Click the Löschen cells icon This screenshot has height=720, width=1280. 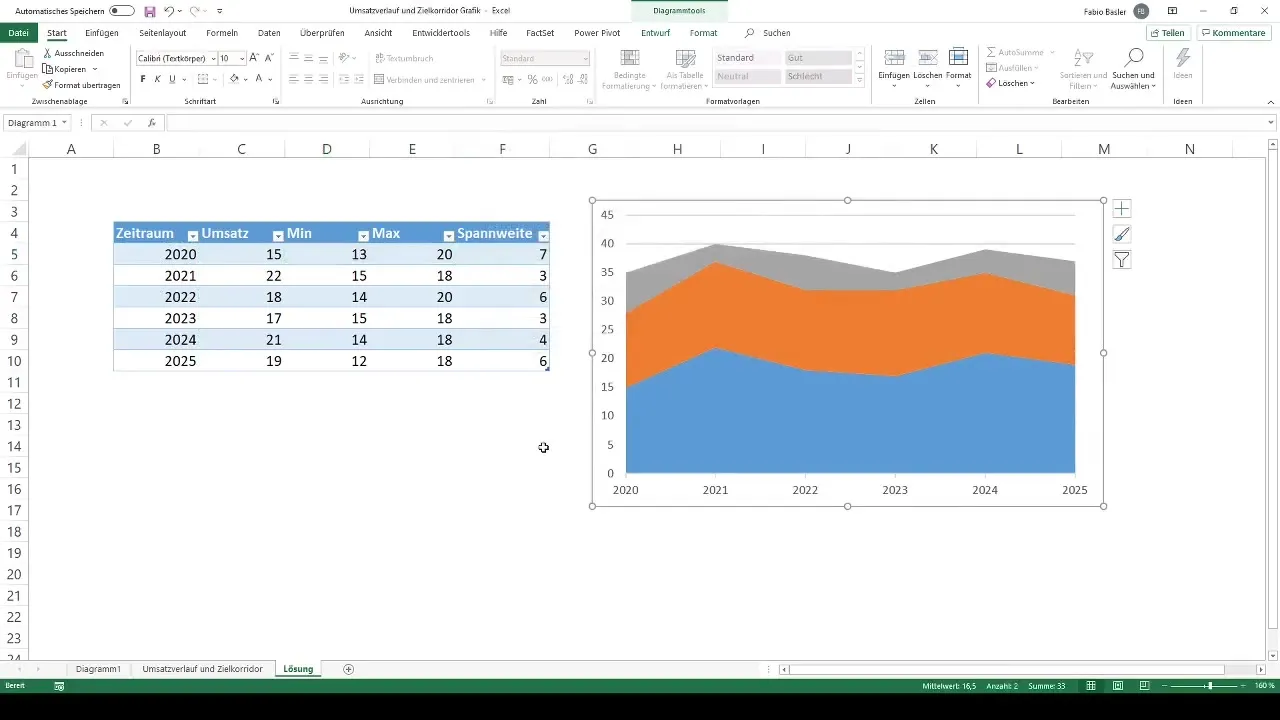click(927, 57)
